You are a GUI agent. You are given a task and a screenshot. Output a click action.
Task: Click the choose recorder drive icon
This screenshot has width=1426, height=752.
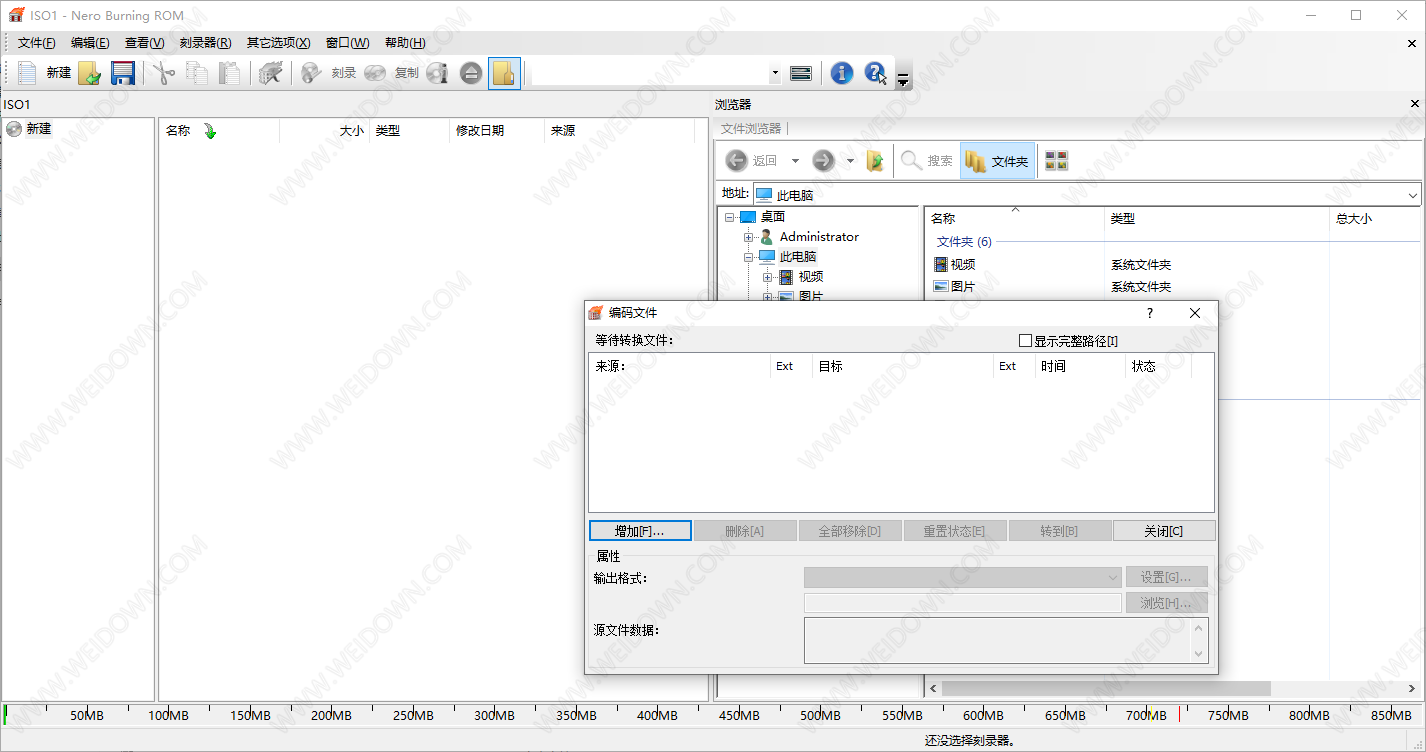[x=800, y=73]
